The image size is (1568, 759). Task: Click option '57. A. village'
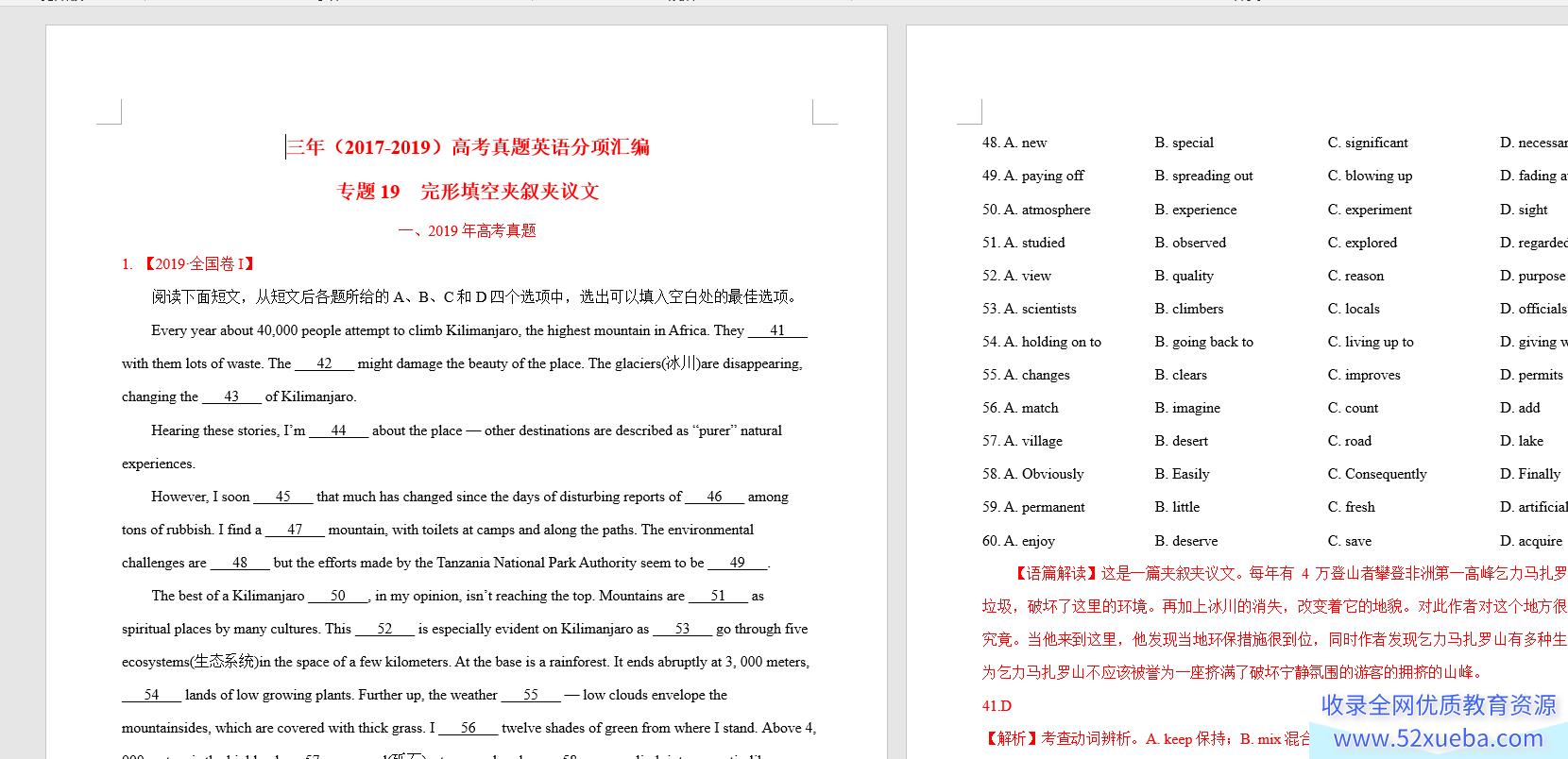coord(1022,441)
